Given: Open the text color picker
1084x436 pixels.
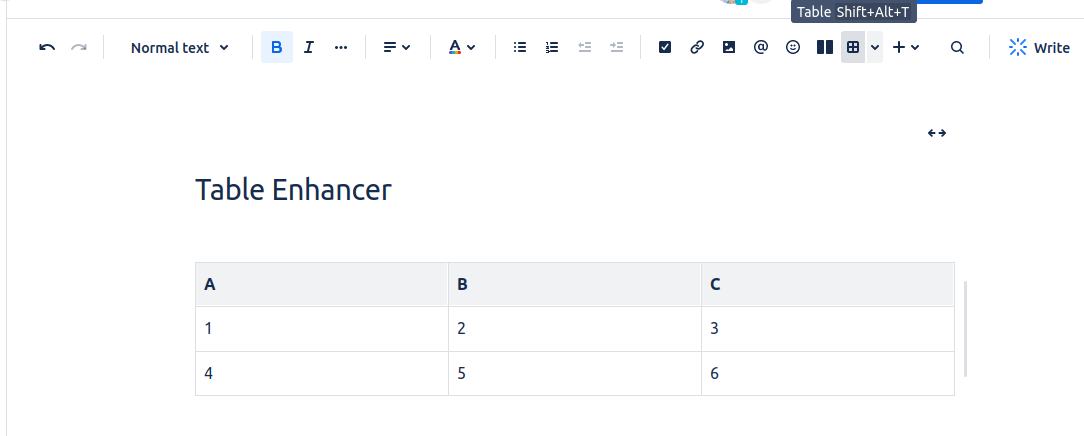Looking at the screenshot, I should point(461,47).
